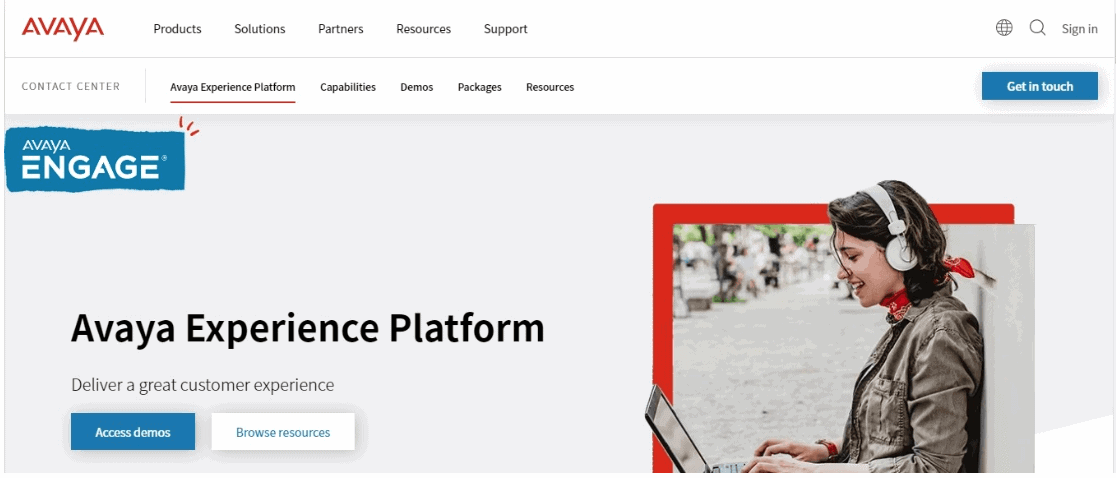Go to the Capabilities tab
1116x478 pixels.
(x=348, y=87)
